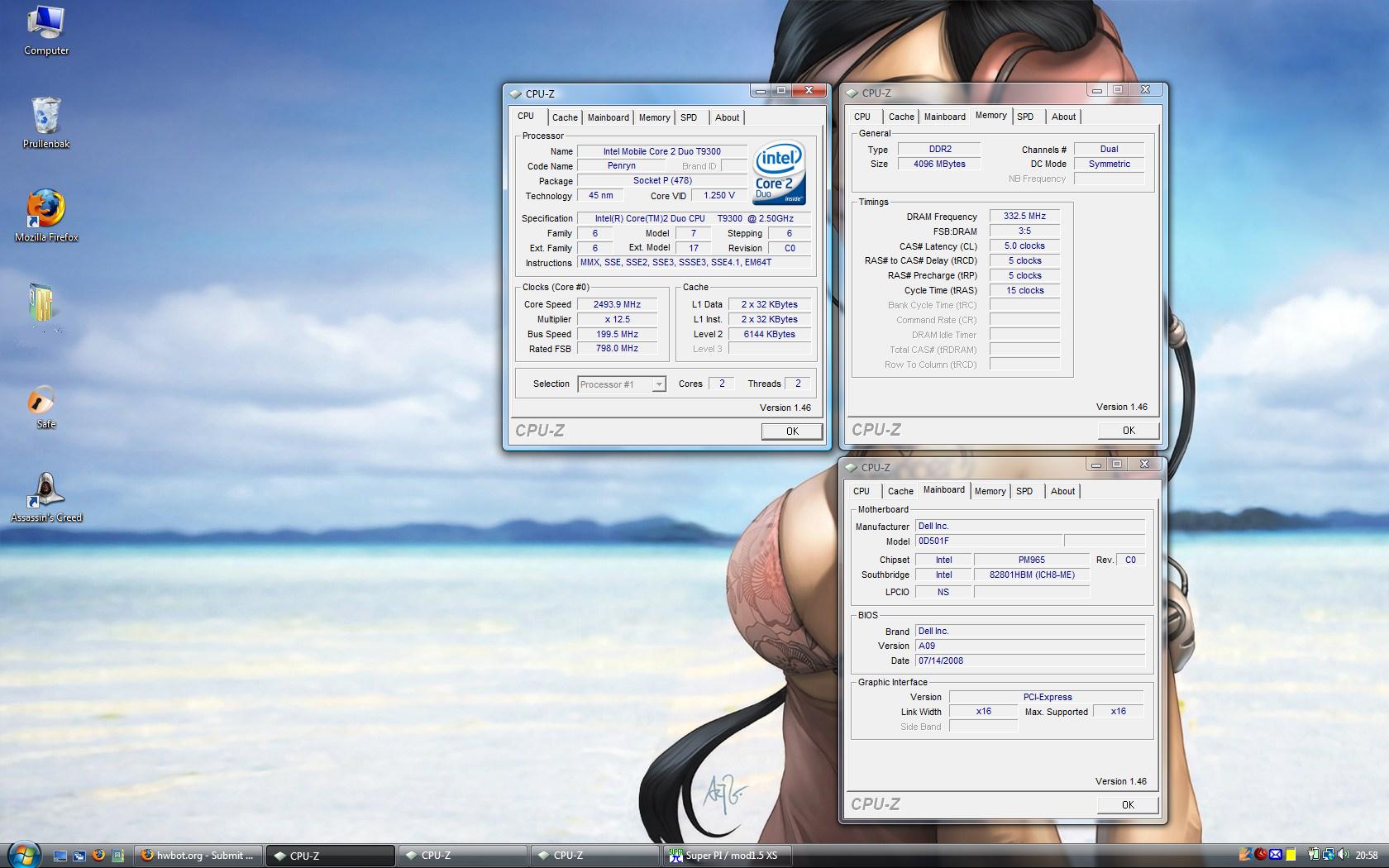Click the Southbridge value 82801HBM (ICH8-ME)

click(x=1032, y=575)
